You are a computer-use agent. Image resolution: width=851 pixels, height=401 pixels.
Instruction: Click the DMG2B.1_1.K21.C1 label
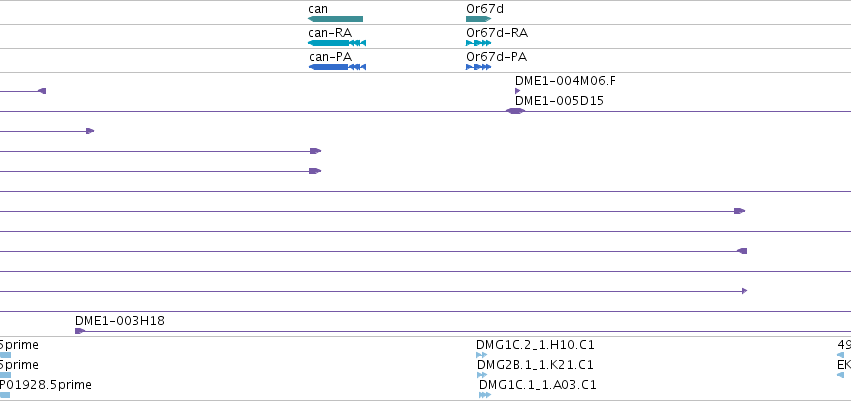(x=536, y=365)
